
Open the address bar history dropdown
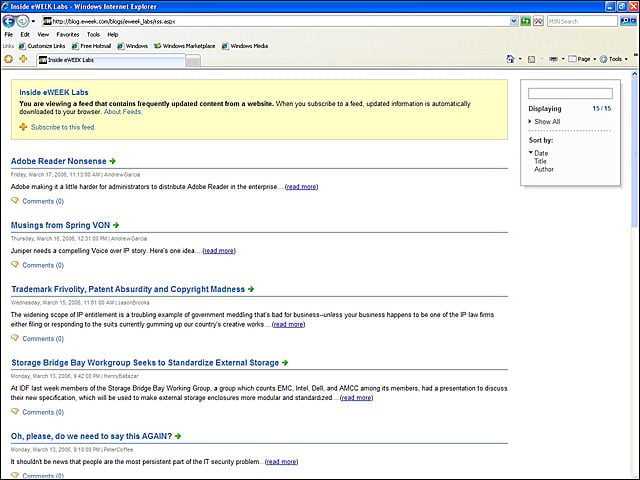point(514,21)
